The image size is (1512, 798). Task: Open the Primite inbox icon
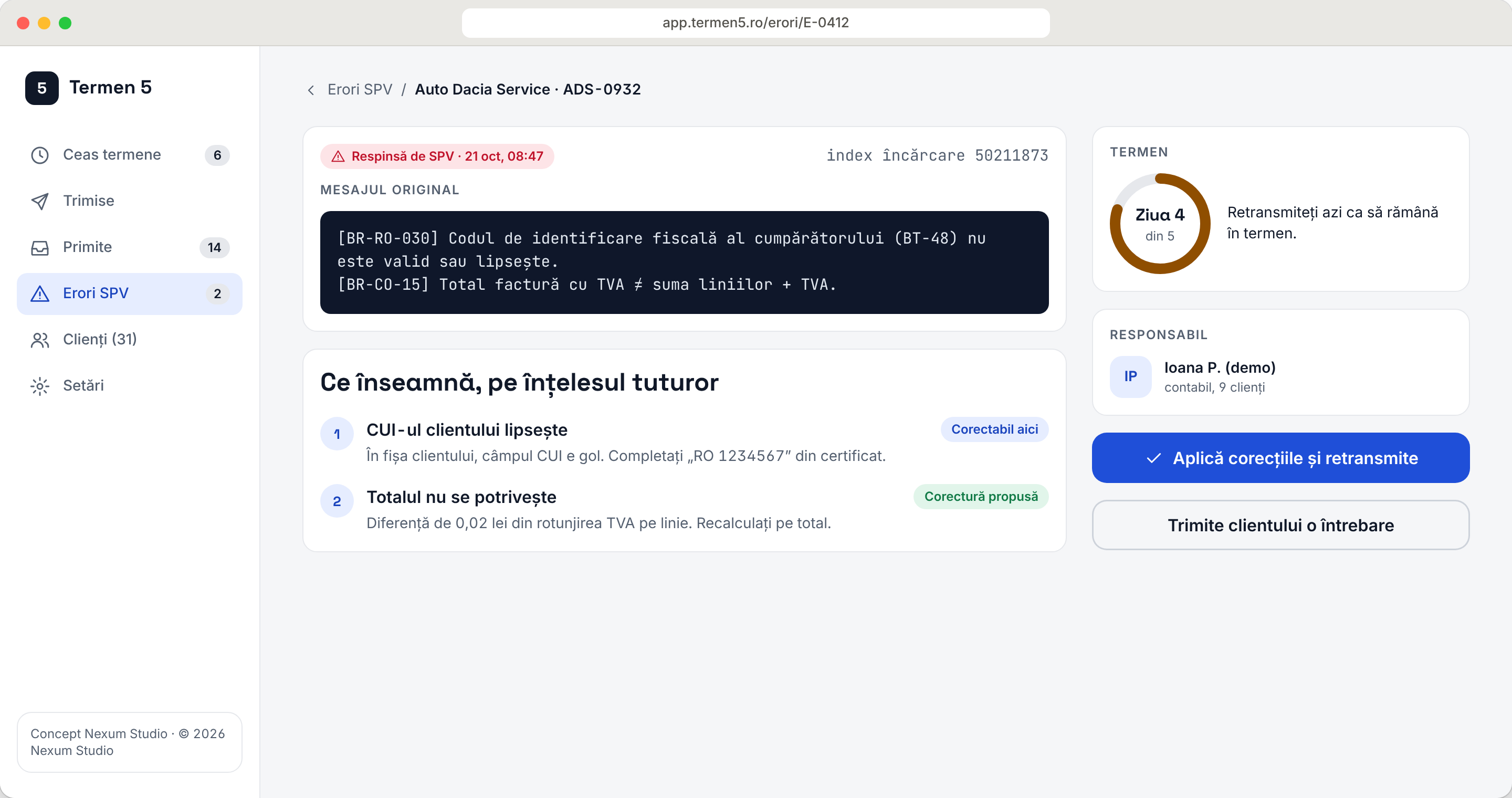pos(40,248)
